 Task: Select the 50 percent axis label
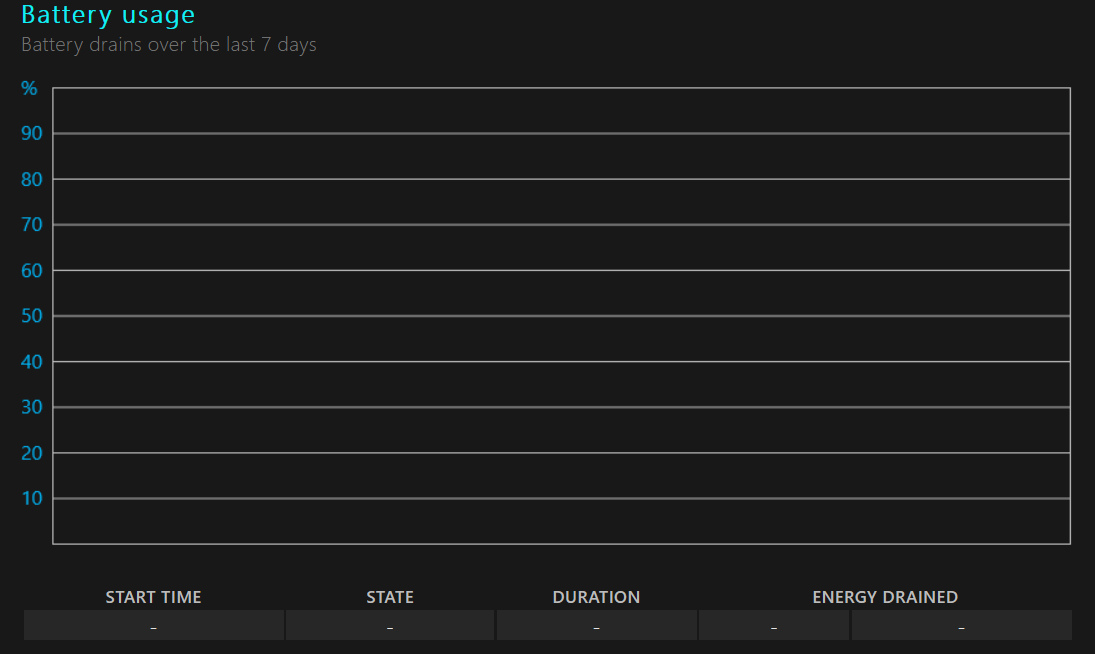(x=32, y=316)
